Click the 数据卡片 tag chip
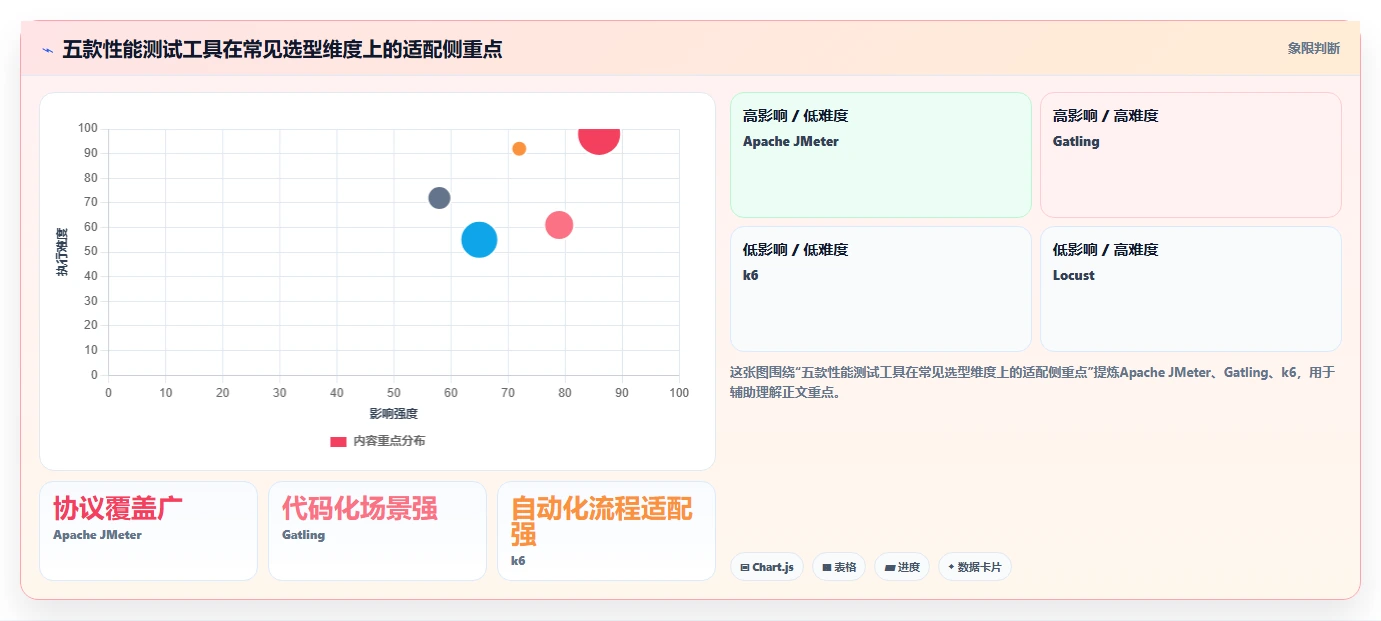This screenshot has width=1381, height=621. [x=975, y=567]
